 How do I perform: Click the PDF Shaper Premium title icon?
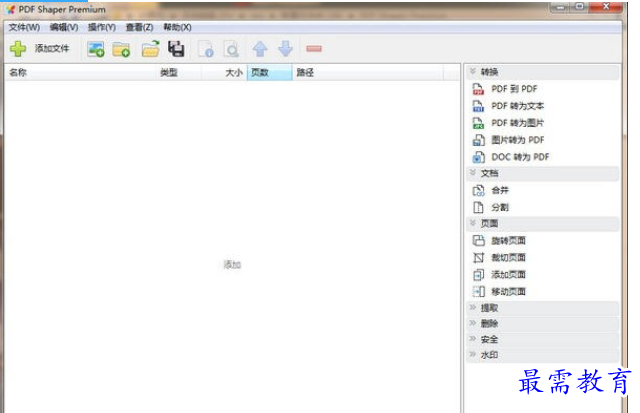pyautogui.click(x=11, y=9)
